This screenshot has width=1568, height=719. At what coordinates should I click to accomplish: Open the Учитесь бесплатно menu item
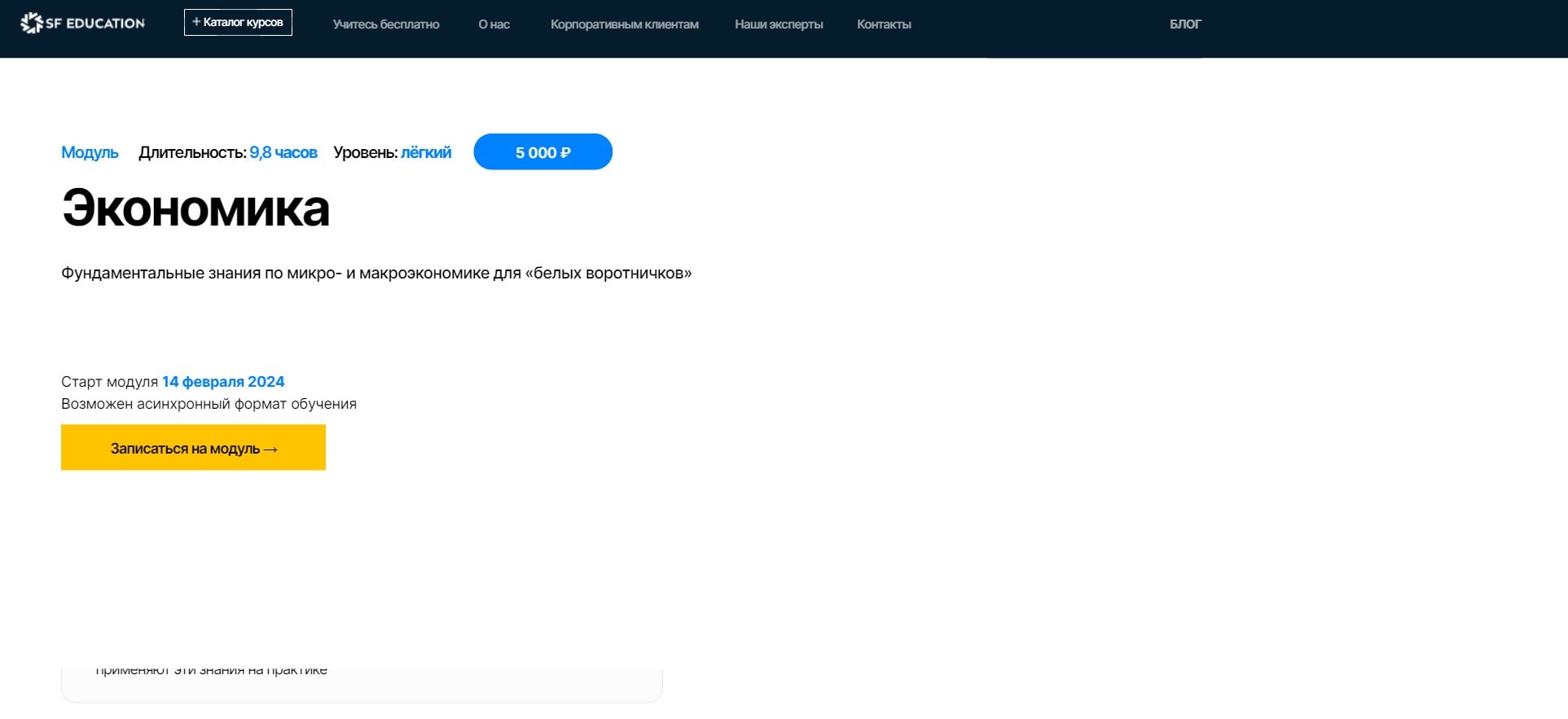click(x=386, y=24)
